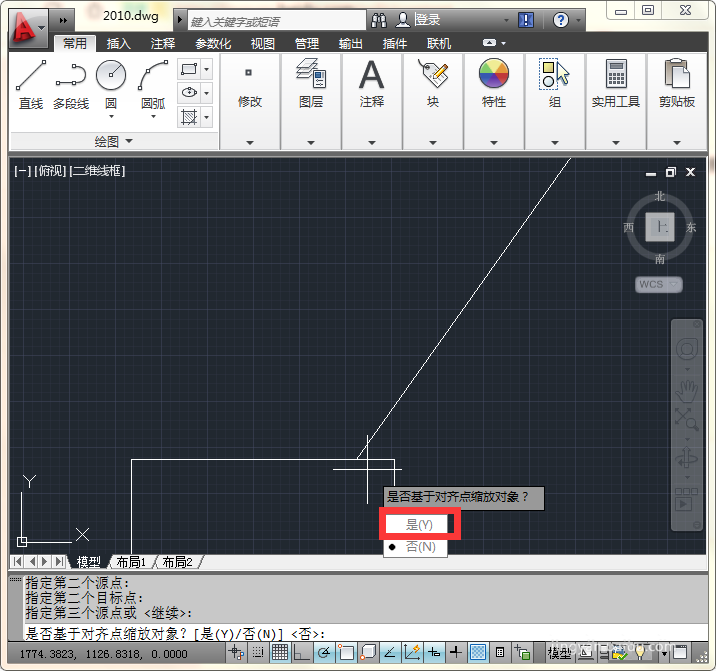Click the keyword search input field

tap(277, 21)
